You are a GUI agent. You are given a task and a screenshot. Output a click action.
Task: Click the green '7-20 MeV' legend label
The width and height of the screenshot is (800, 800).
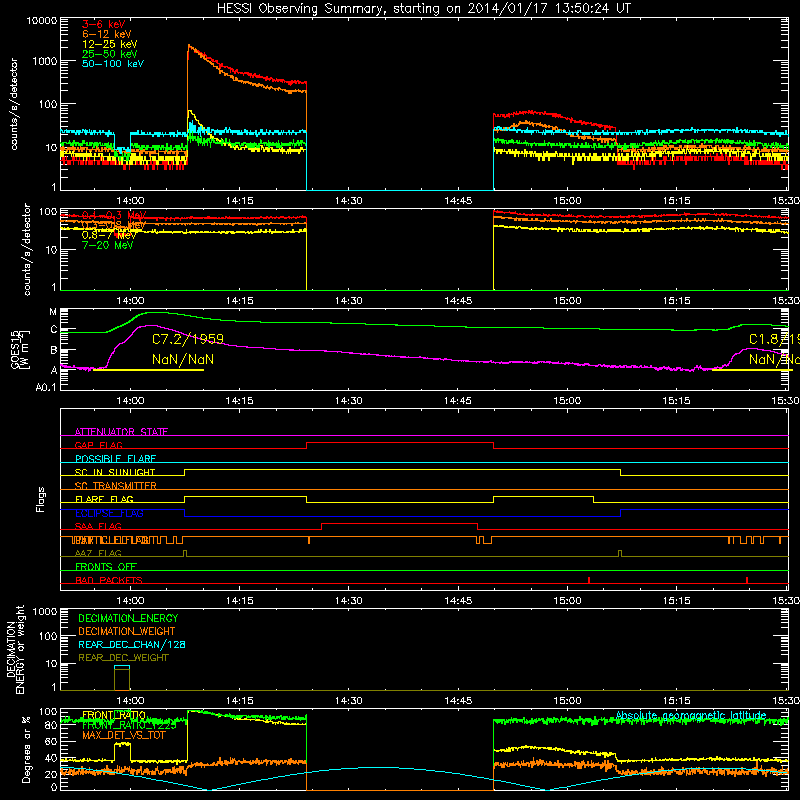108,245
